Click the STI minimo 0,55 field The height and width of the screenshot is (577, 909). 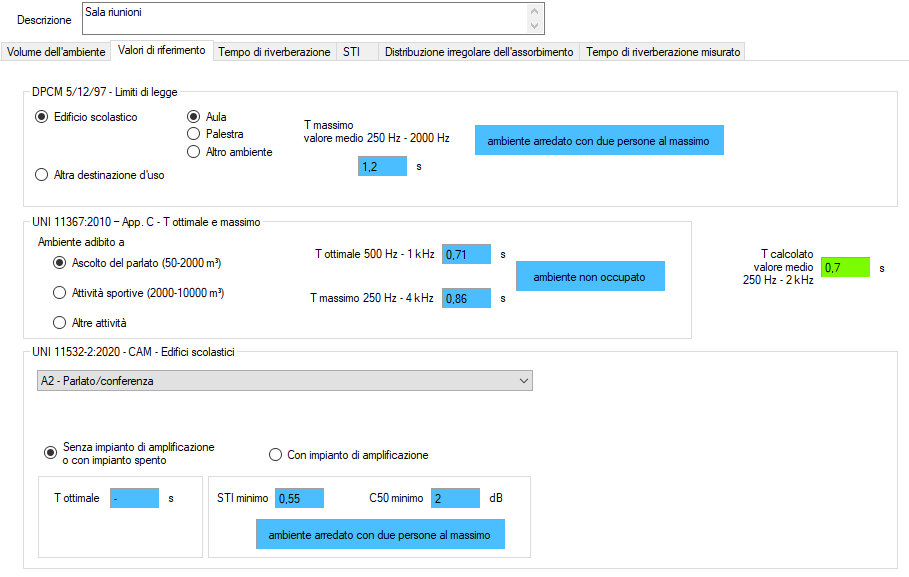pyautogui.click(x=299, y=498)
